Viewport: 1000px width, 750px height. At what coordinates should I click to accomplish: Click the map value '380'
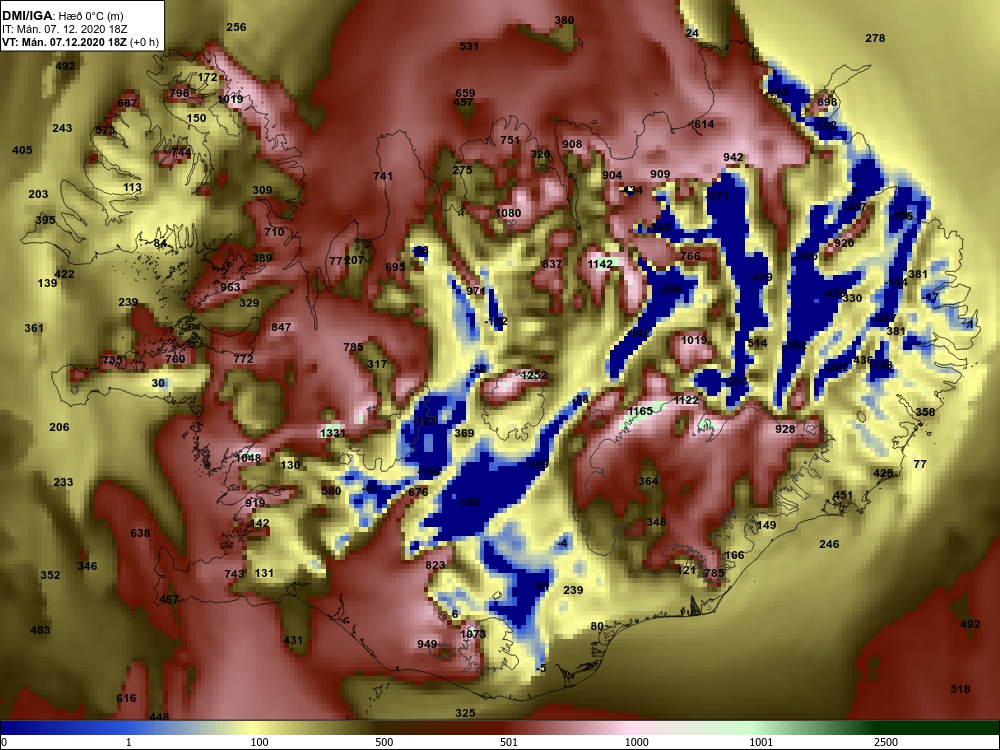564,20
